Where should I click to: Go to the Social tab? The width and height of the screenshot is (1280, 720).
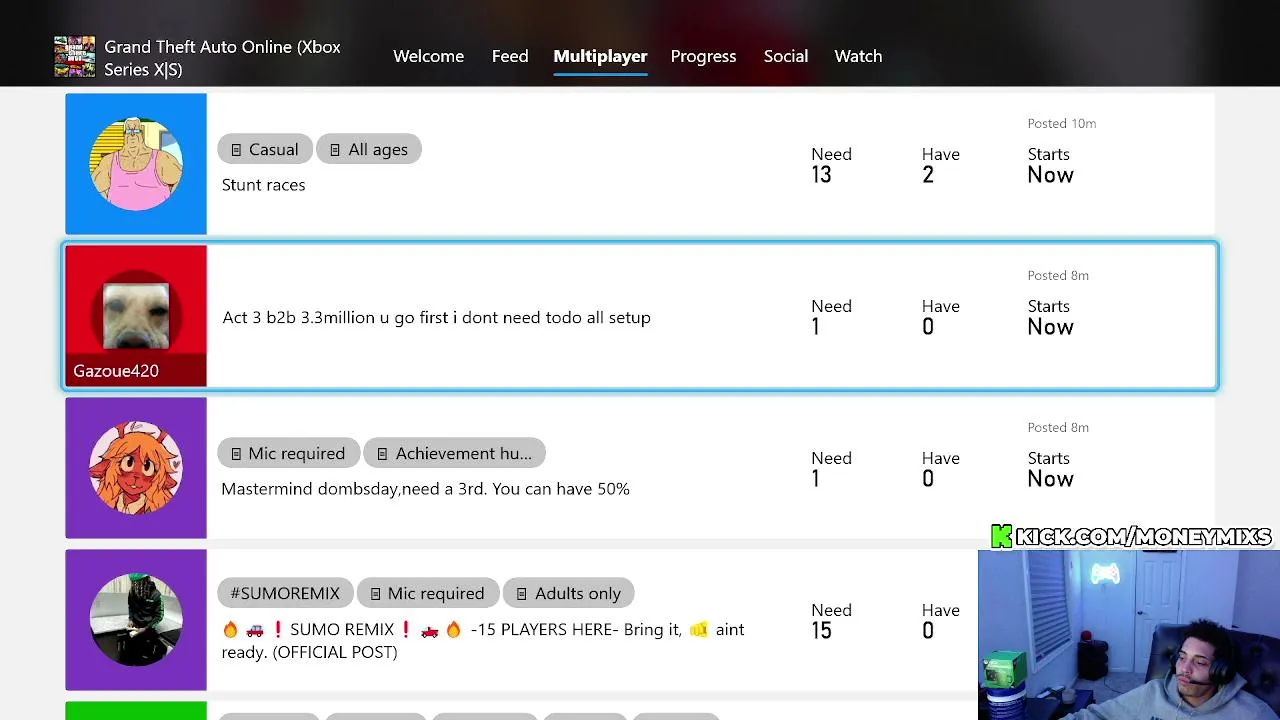click(786, 56)
